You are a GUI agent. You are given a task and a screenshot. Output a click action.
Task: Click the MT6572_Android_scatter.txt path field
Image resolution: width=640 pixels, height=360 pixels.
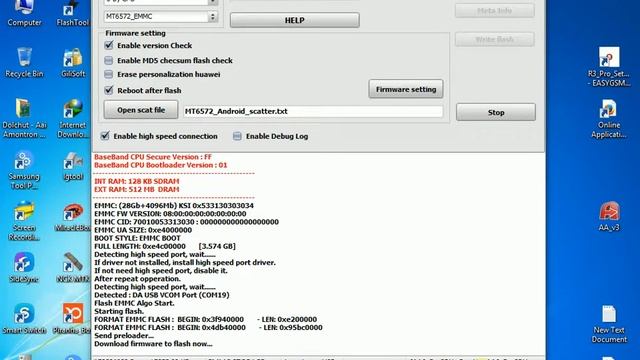click(x=313, y=111)
